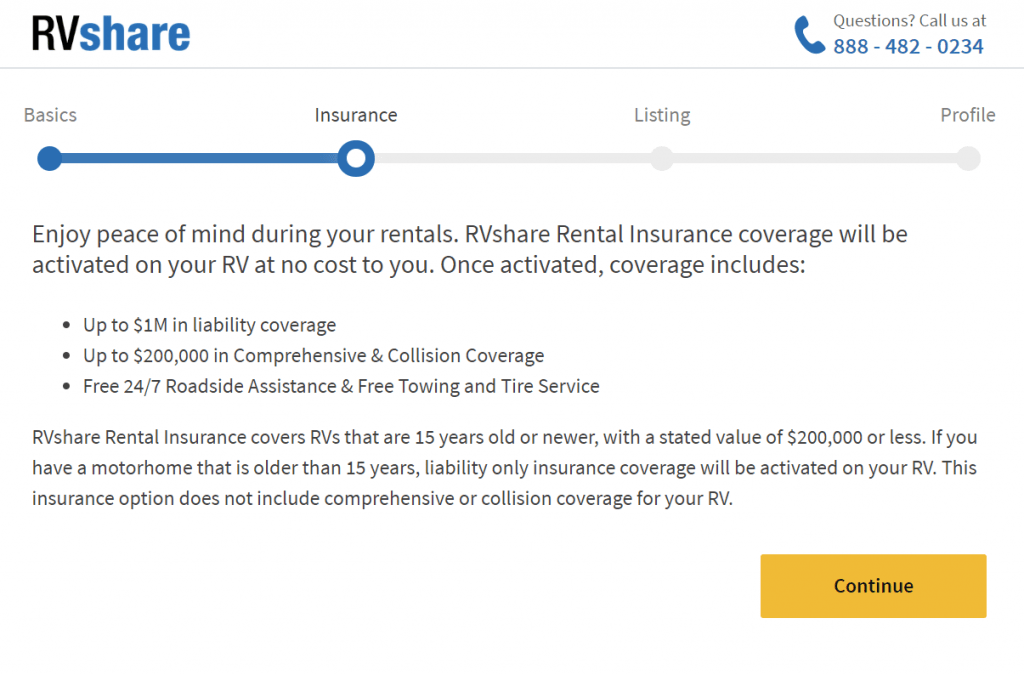Call the 888 - 482 - 0234 number link
Screen dimensions: 1024x675
[908, 47]
